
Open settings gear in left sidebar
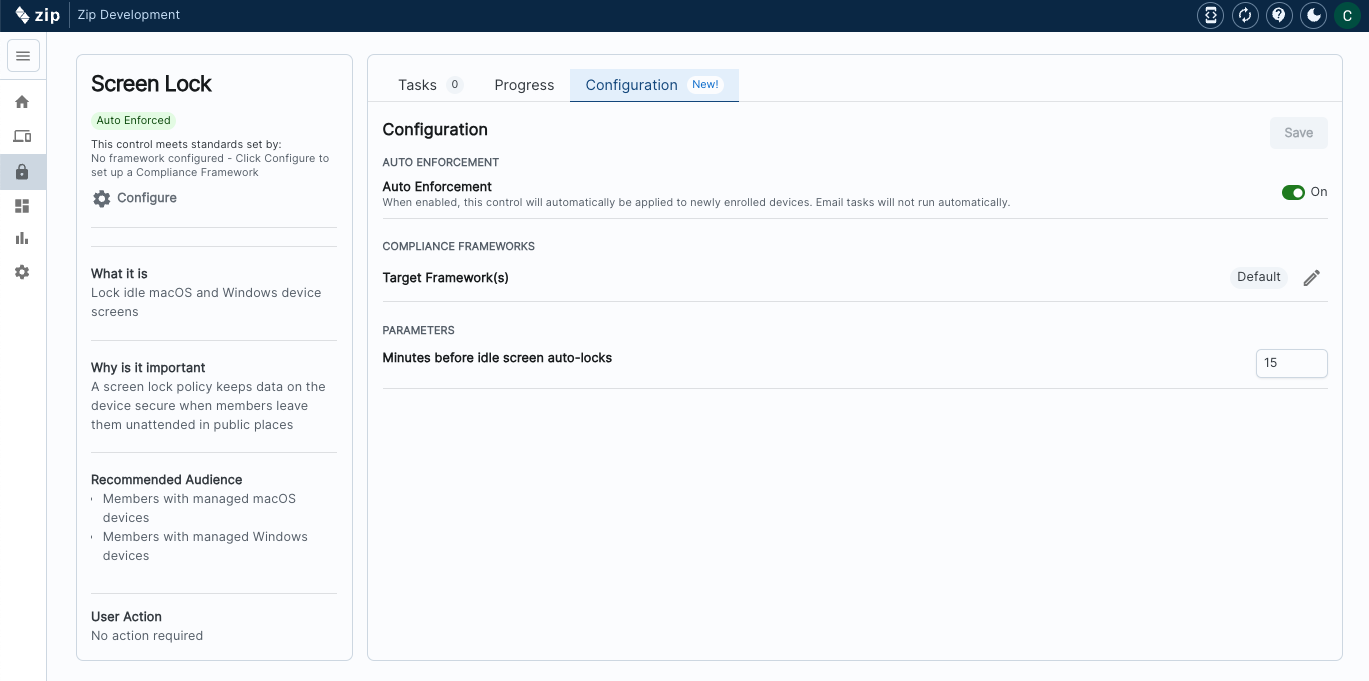pos(22,272)
